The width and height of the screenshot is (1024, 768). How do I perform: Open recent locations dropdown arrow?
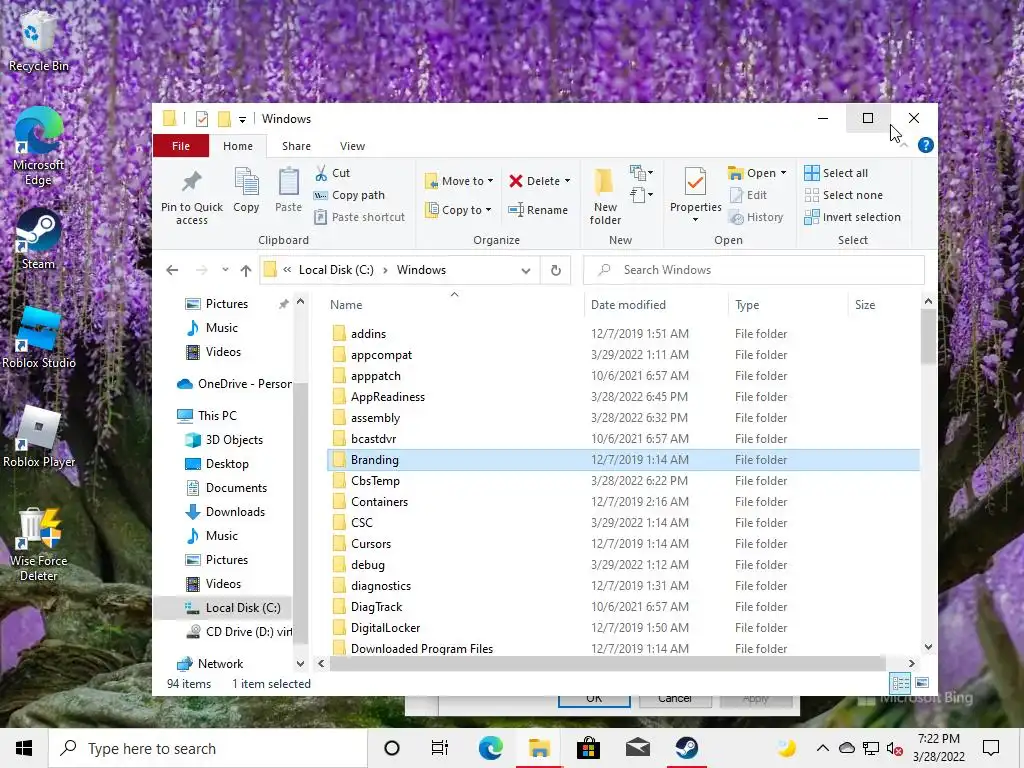225,270
